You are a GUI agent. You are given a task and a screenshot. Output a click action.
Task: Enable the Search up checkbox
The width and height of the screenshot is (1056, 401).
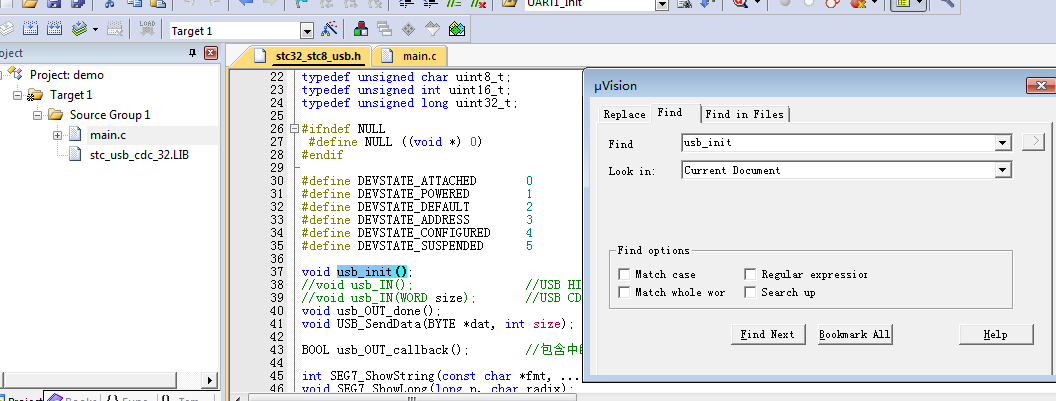(750, 292)
